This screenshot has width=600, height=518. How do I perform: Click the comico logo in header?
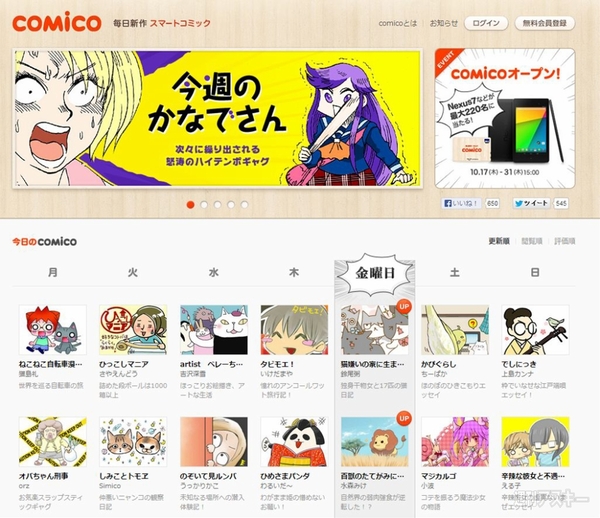point(57,22)
